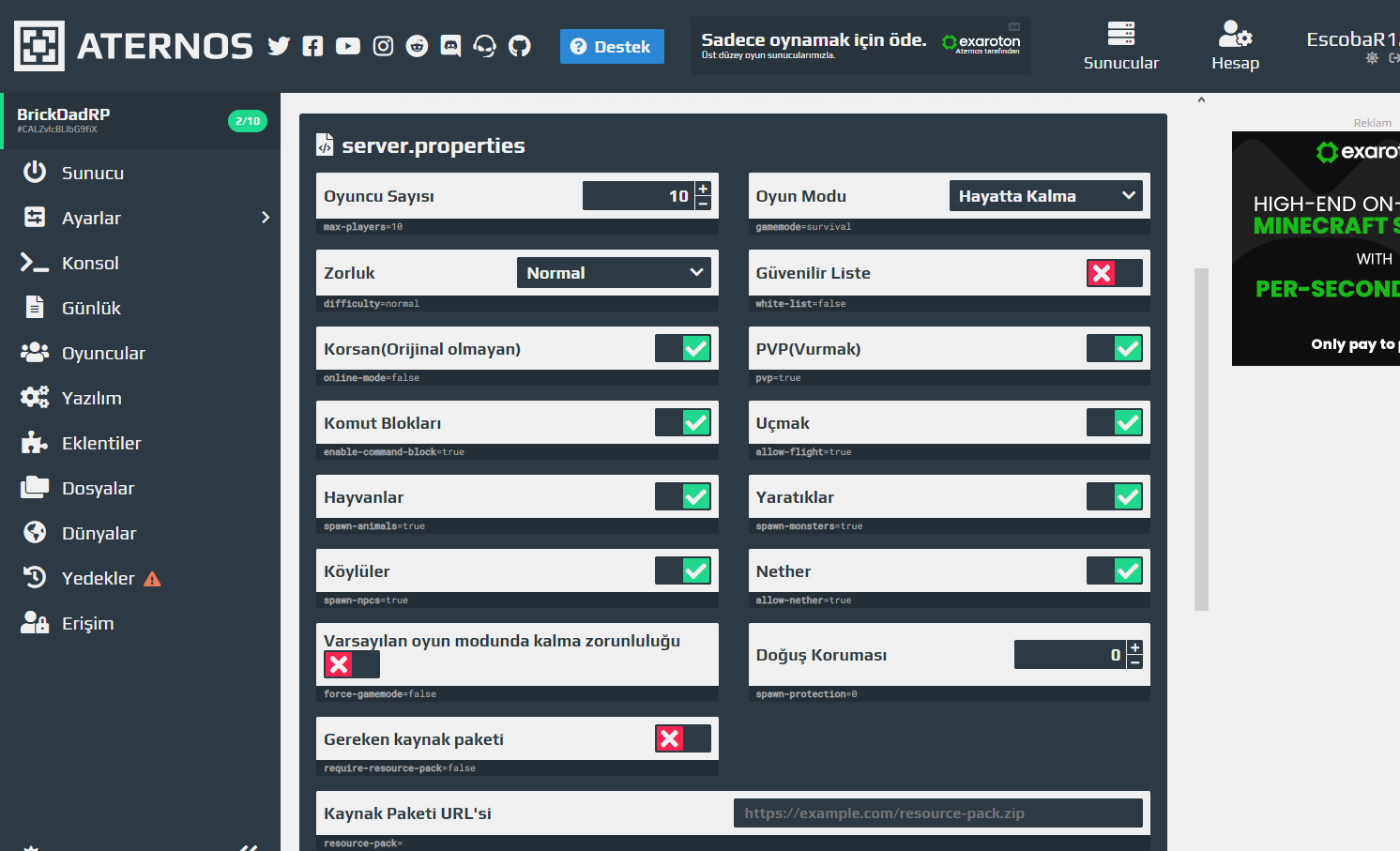Viewport: 1400px width, 851px height.
Task: Open the Destek support button
Action: (x=612, y=46)
